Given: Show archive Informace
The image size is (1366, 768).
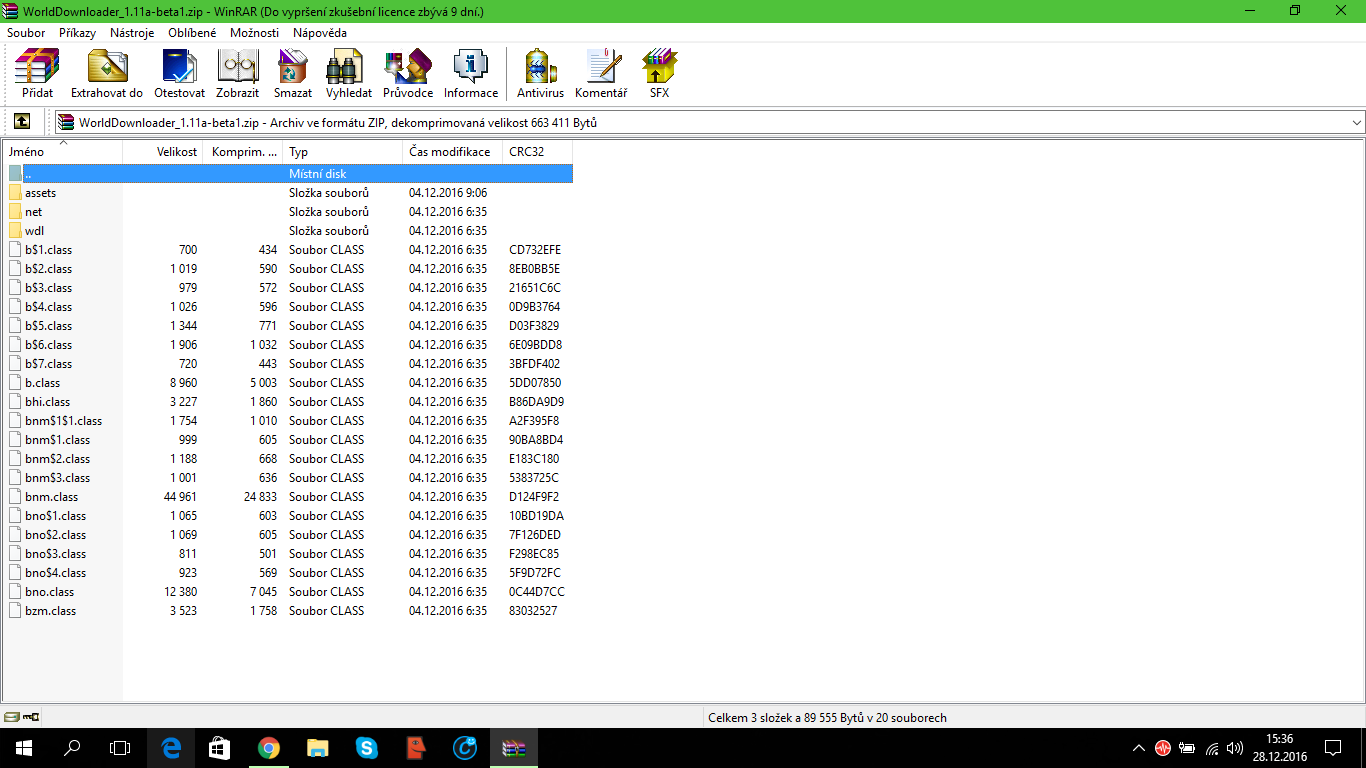Looking at the screenshot, I should (x=471, y=74).
